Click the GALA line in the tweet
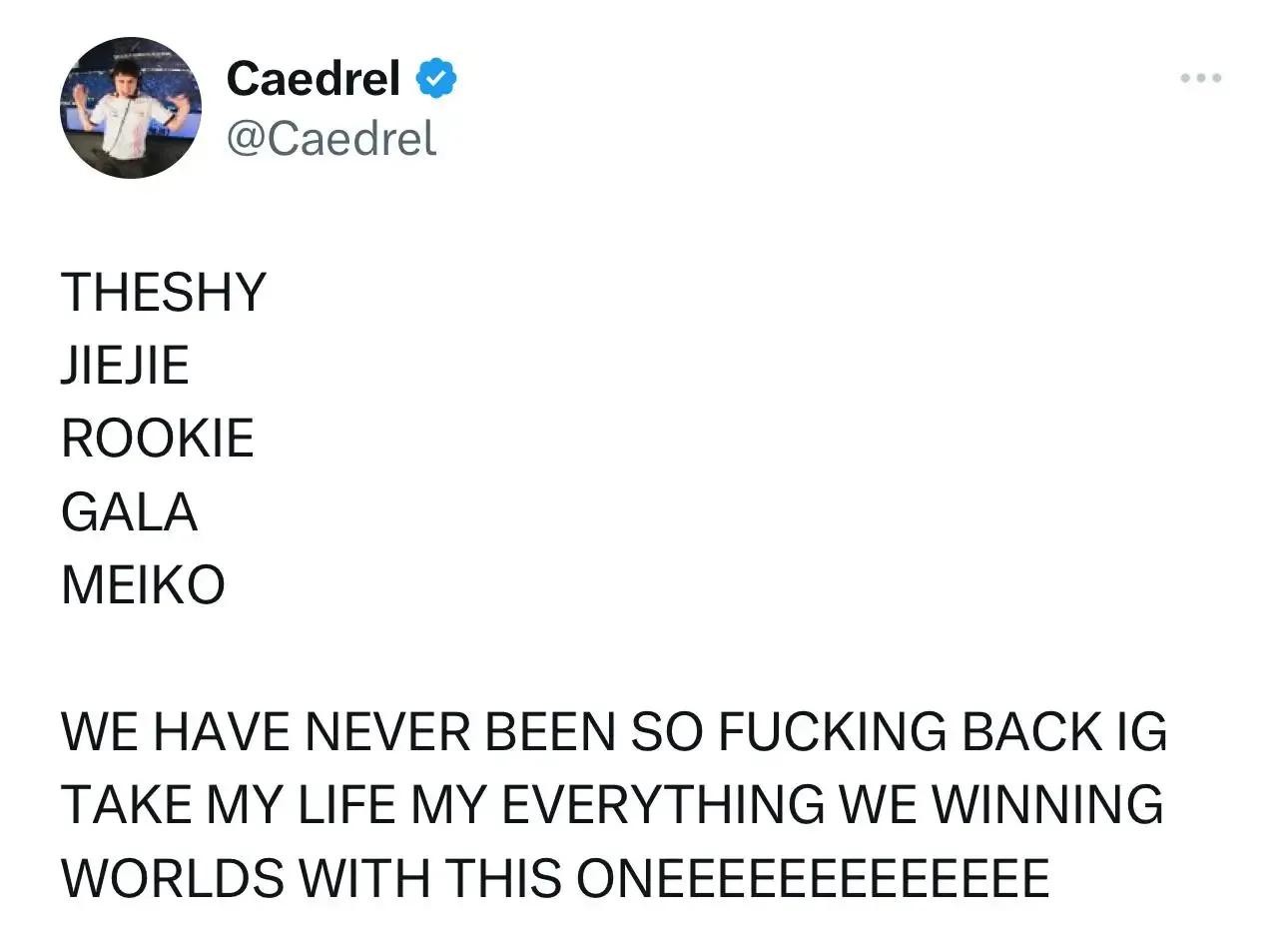The height and width of the screenshot is (939, 1288). 129,511
